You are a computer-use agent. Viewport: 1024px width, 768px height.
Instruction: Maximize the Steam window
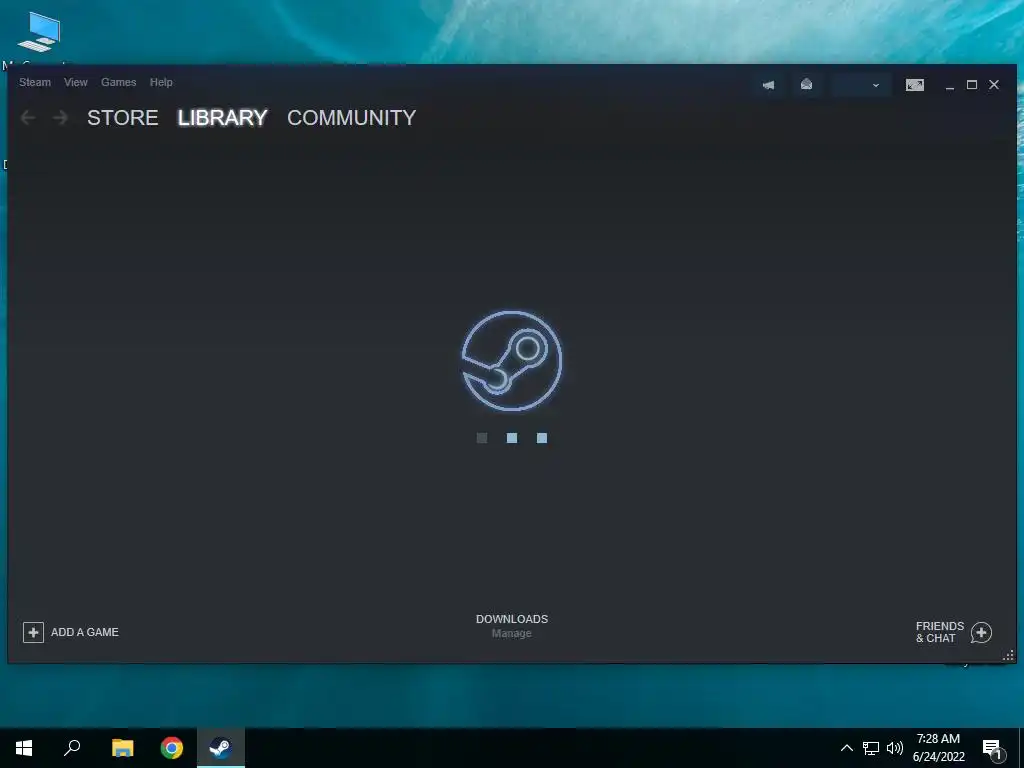point(972,85)
